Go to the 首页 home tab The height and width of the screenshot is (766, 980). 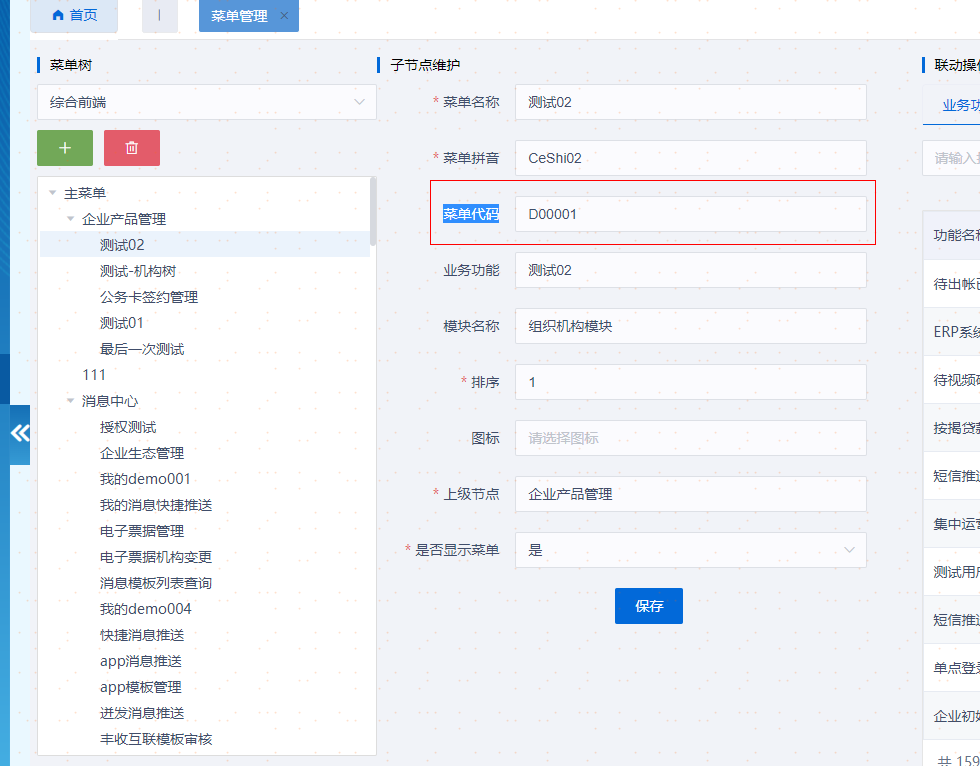pos(74,16)
